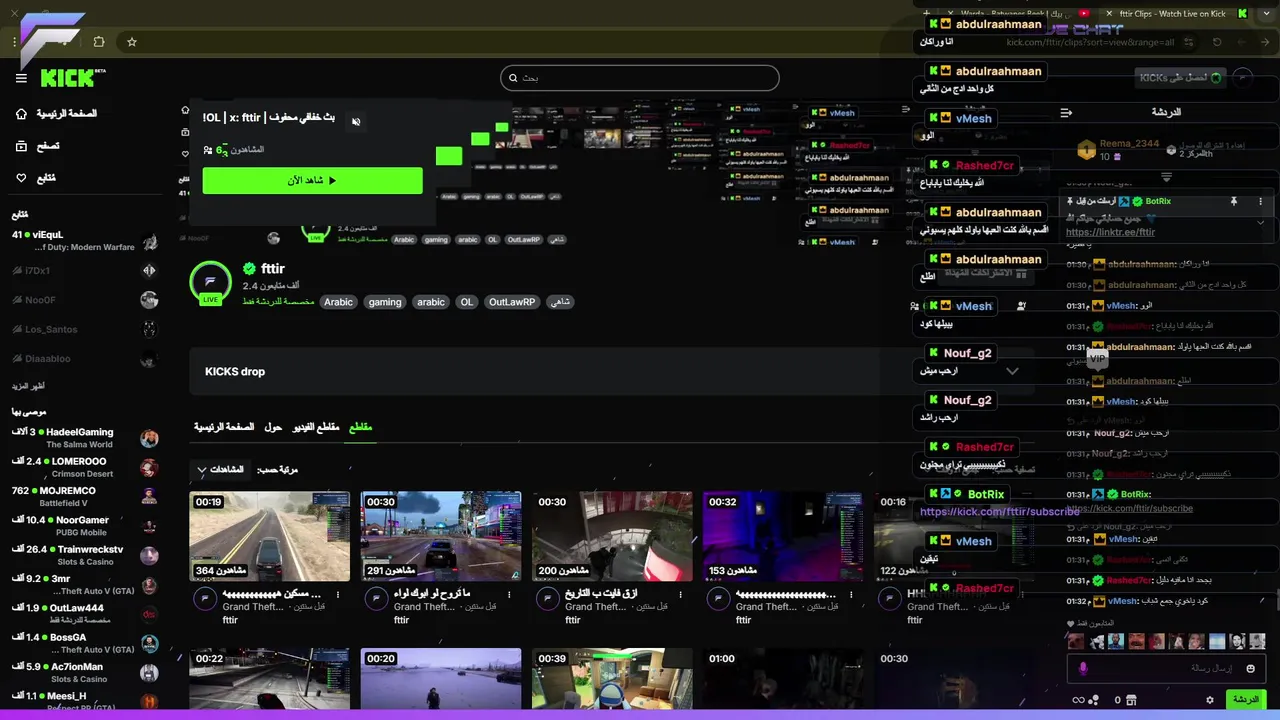Unpin the BotRix pinned message
Viewport: 1280px width, 720px height.
point(1234,201)
